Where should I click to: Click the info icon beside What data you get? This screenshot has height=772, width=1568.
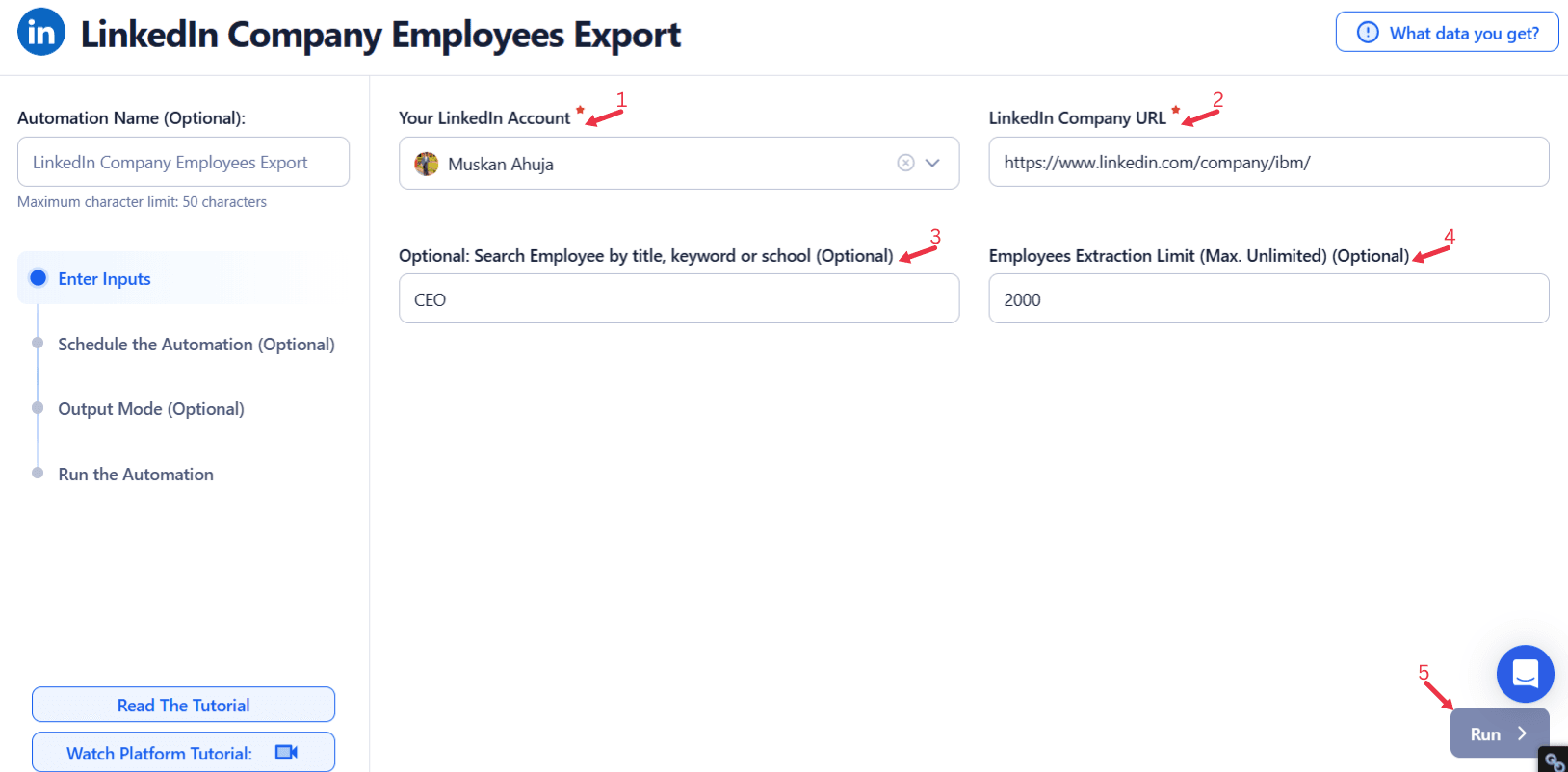(1367, 33)
